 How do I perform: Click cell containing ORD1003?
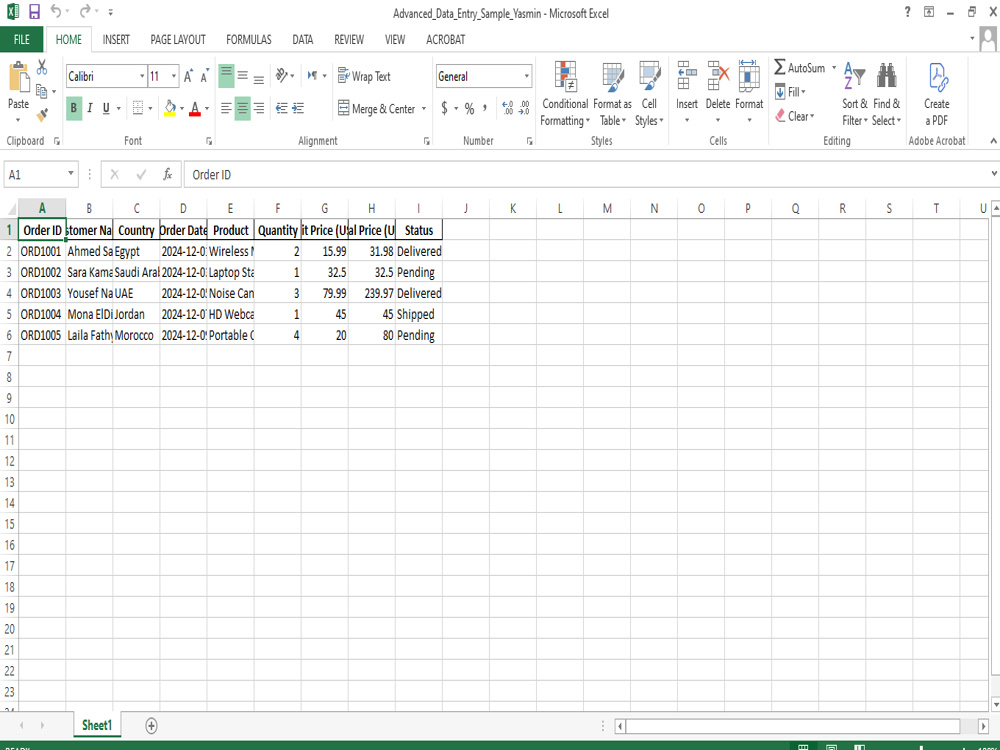[41, 293]
